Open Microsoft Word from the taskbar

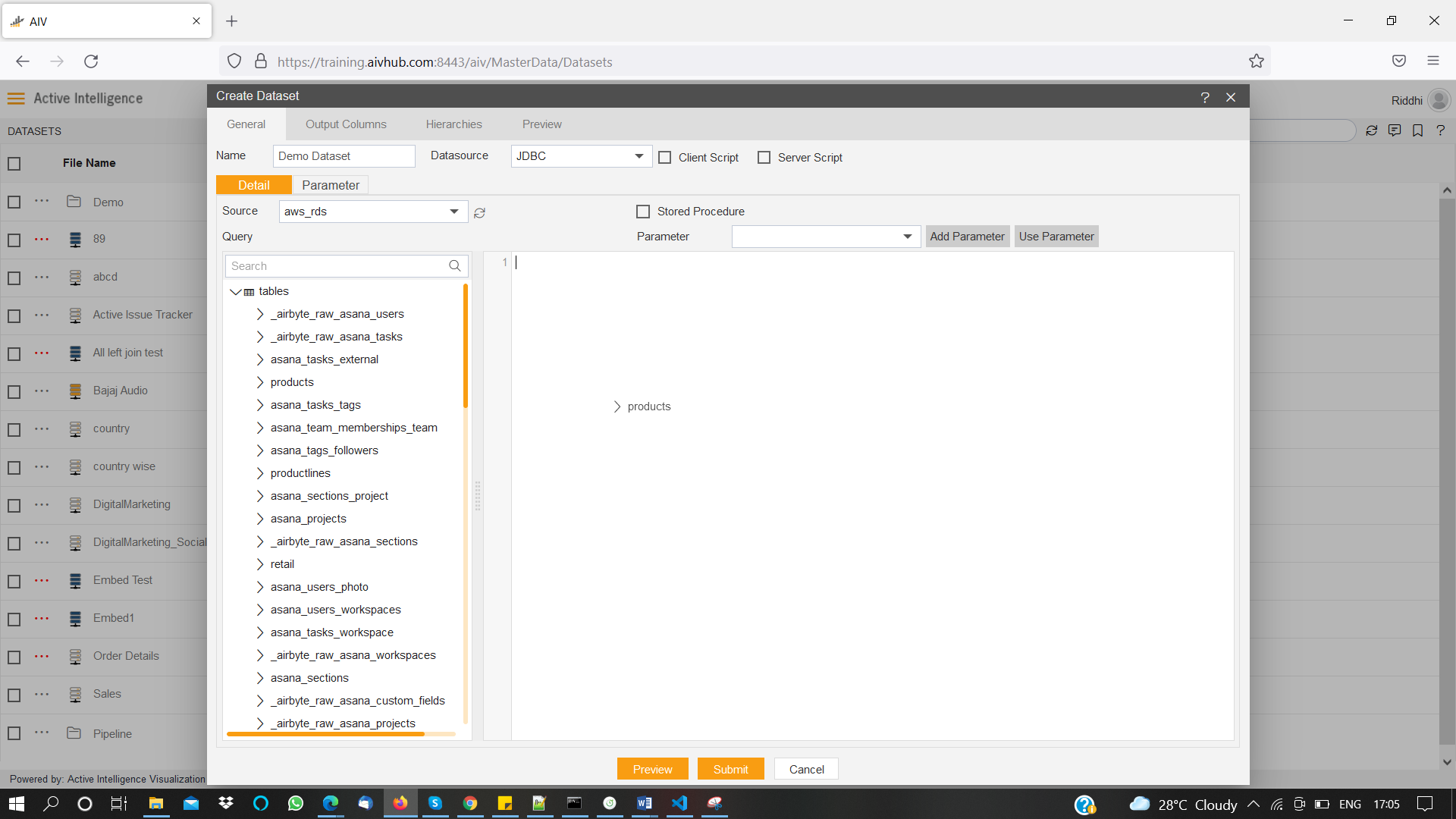tap(644, 804)
